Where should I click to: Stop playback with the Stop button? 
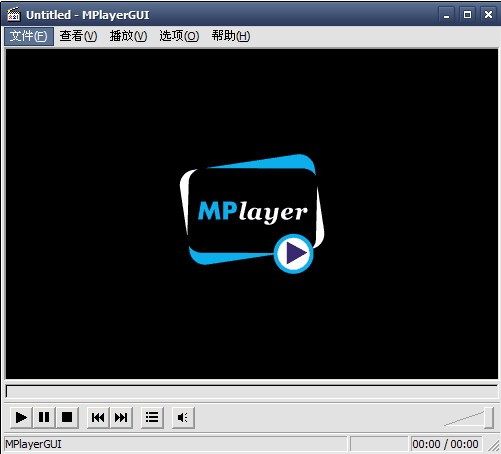click(x=67, y=417)
